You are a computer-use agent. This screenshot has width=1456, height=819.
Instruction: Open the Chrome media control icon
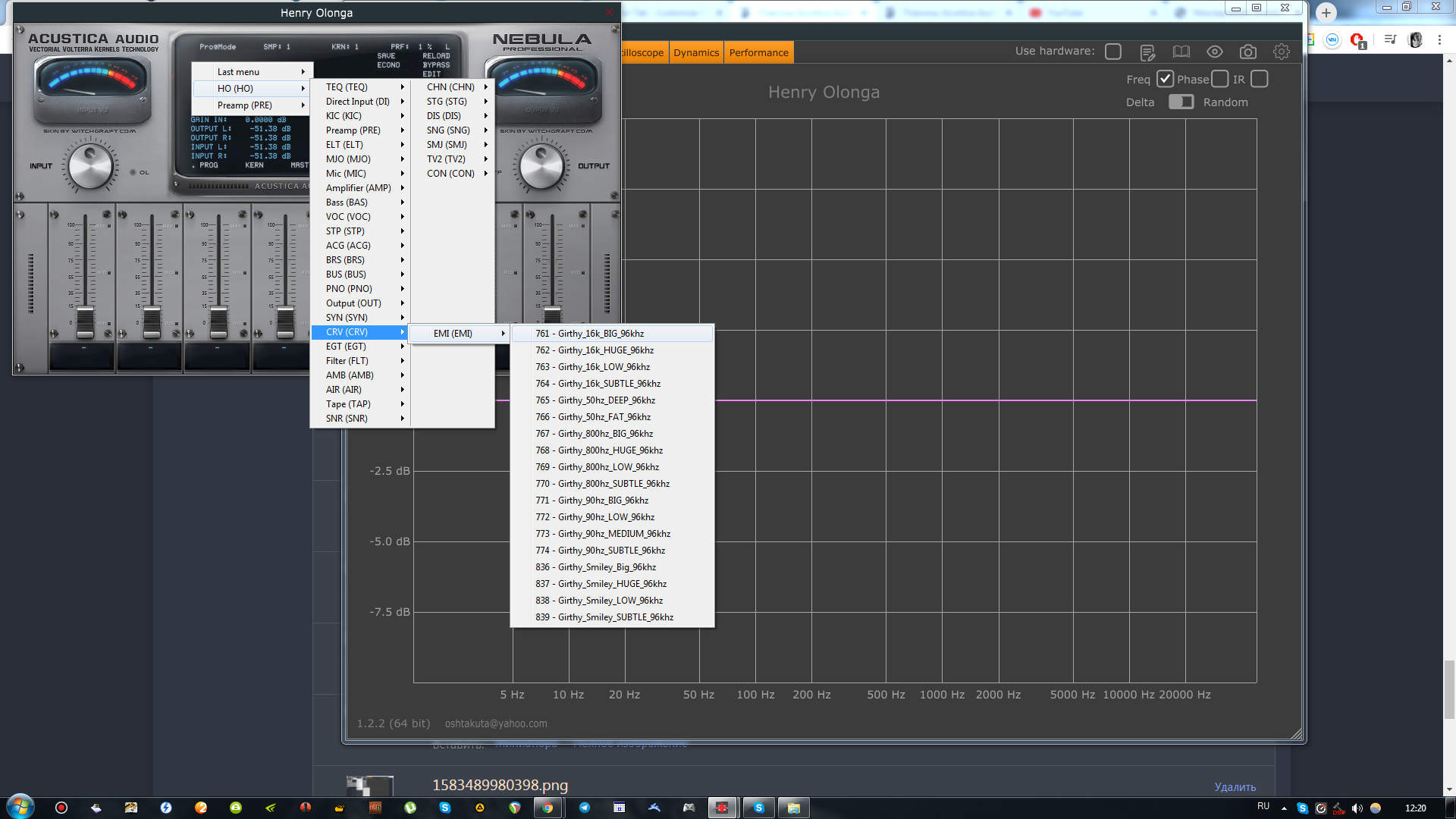[x=1389, y=39]
